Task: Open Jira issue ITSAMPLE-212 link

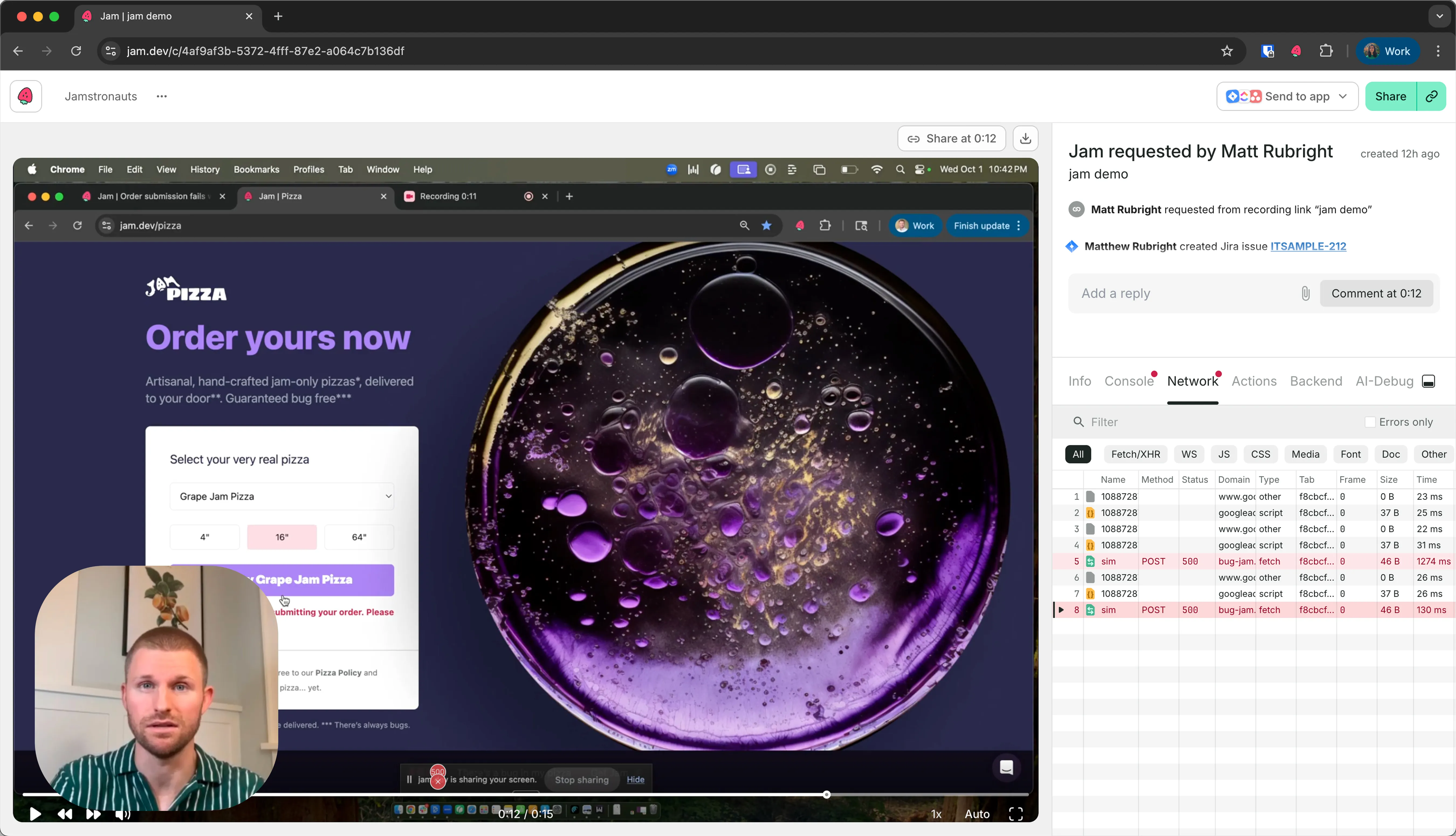Action: (1308, 246)
